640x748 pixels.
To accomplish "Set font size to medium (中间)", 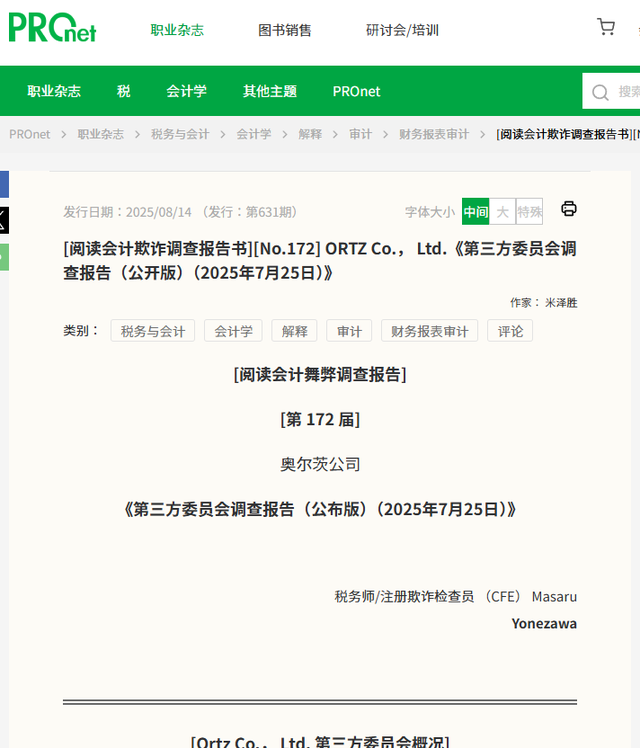I will (475, 211).
